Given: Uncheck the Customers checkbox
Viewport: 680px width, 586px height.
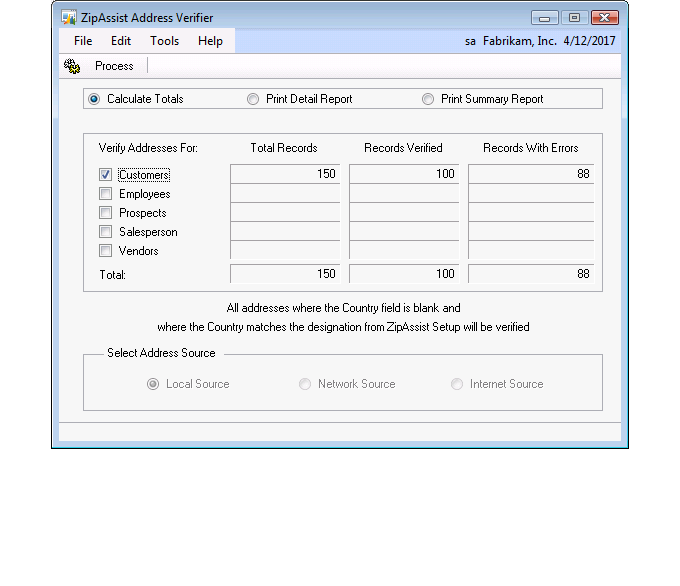Looking at the screenshot, I should click(x=105, y=174).
